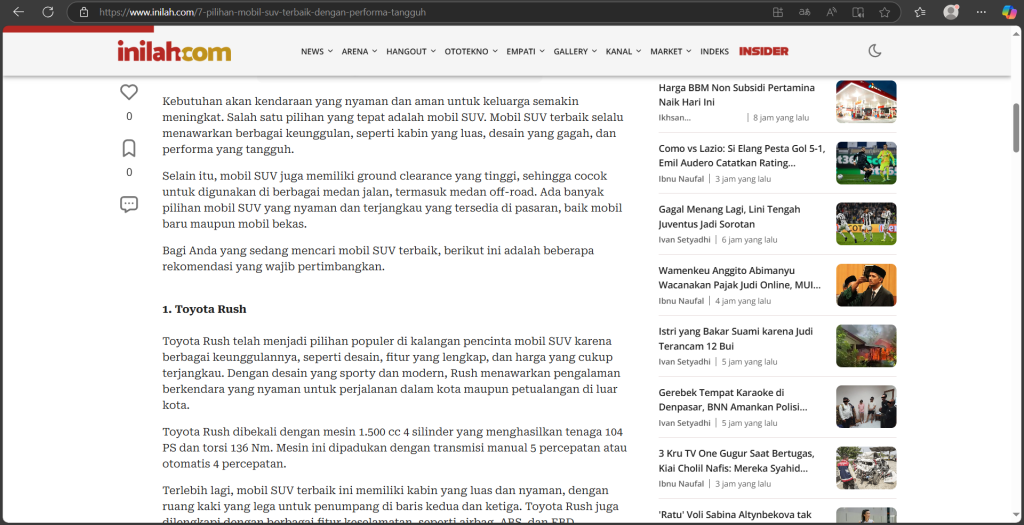The width and height of the screenshot is (1024, 525).
Task: Click Juventus players thumbnail
Action: pos(866,224)
